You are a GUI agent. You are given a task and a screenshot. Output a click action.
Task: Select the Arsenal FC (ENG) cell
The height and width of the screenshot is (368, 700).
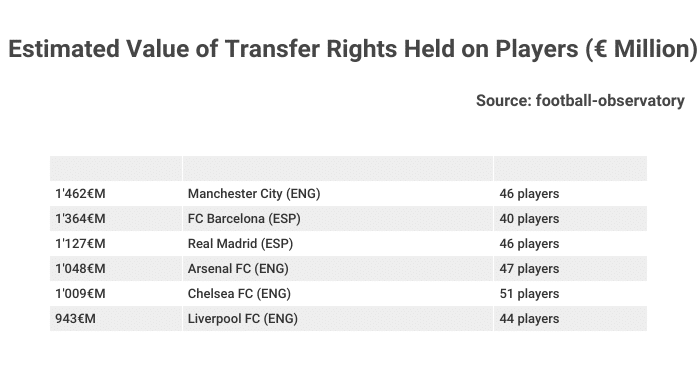coord(338,269)
